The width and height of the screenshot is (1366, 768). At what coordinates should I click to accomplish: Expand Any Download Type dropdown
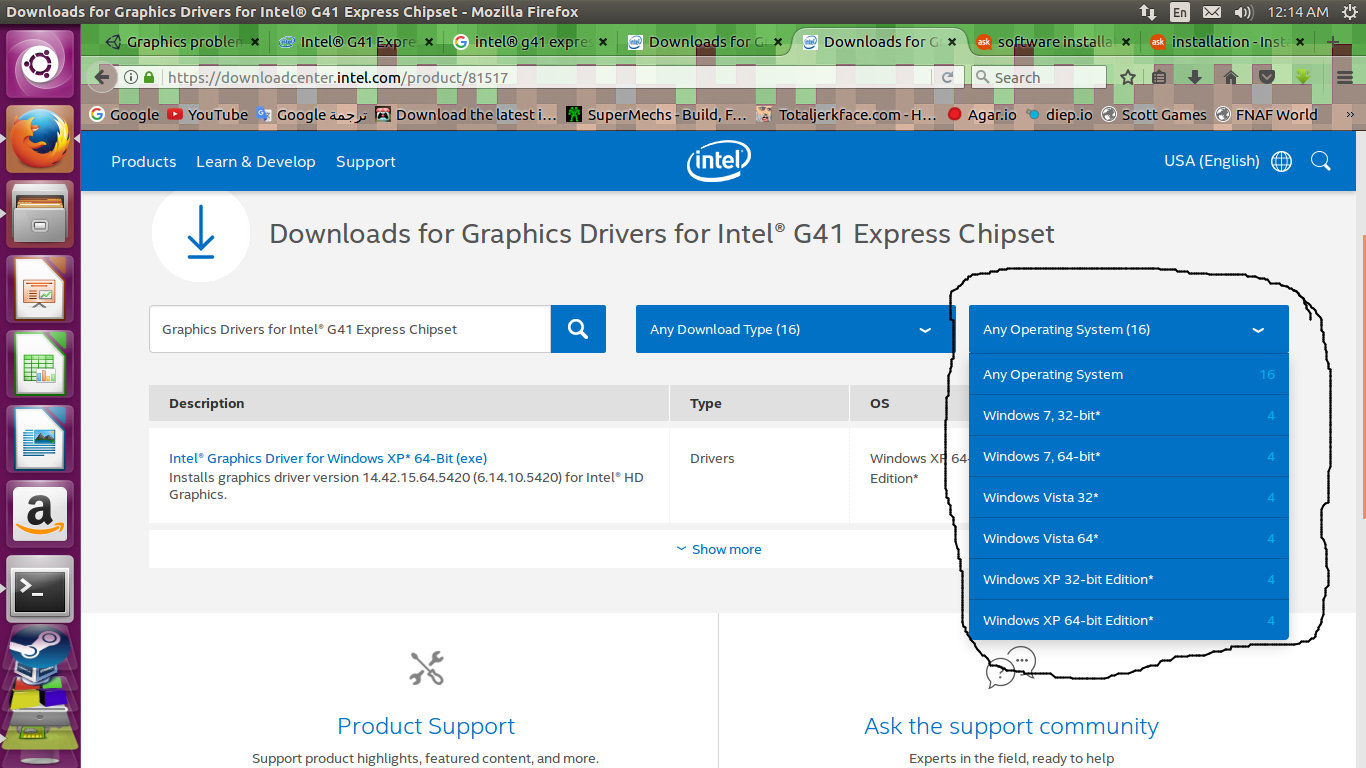point(795,329)
